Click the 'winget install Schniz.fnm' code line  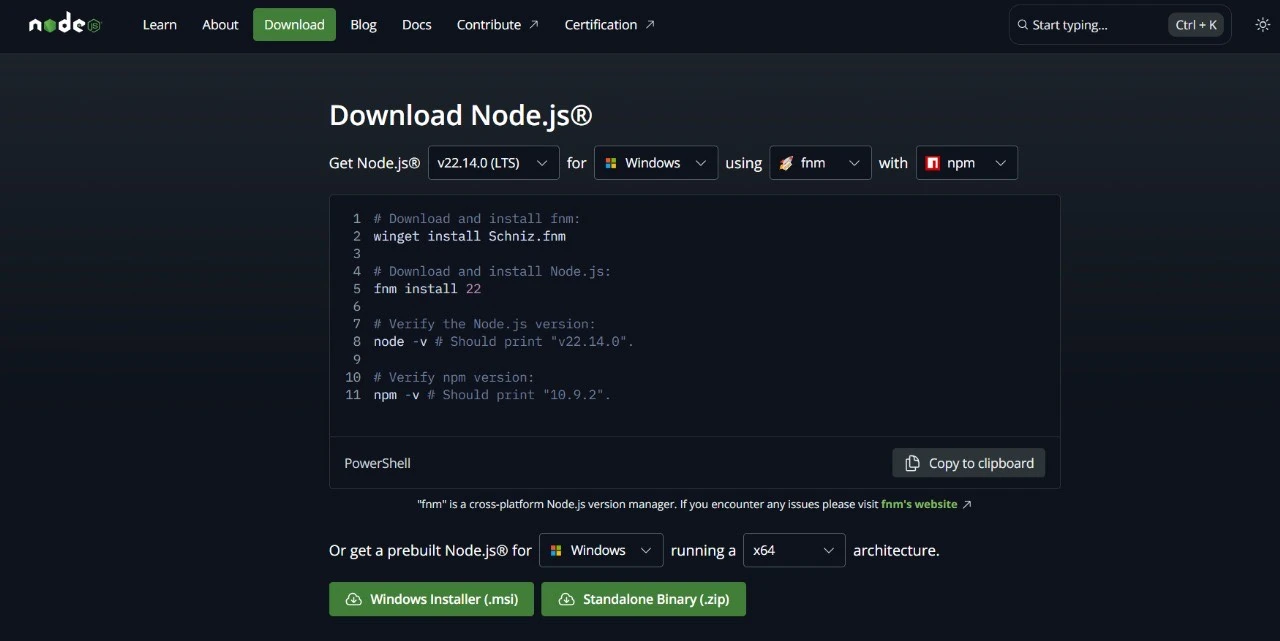pos(470,237)
